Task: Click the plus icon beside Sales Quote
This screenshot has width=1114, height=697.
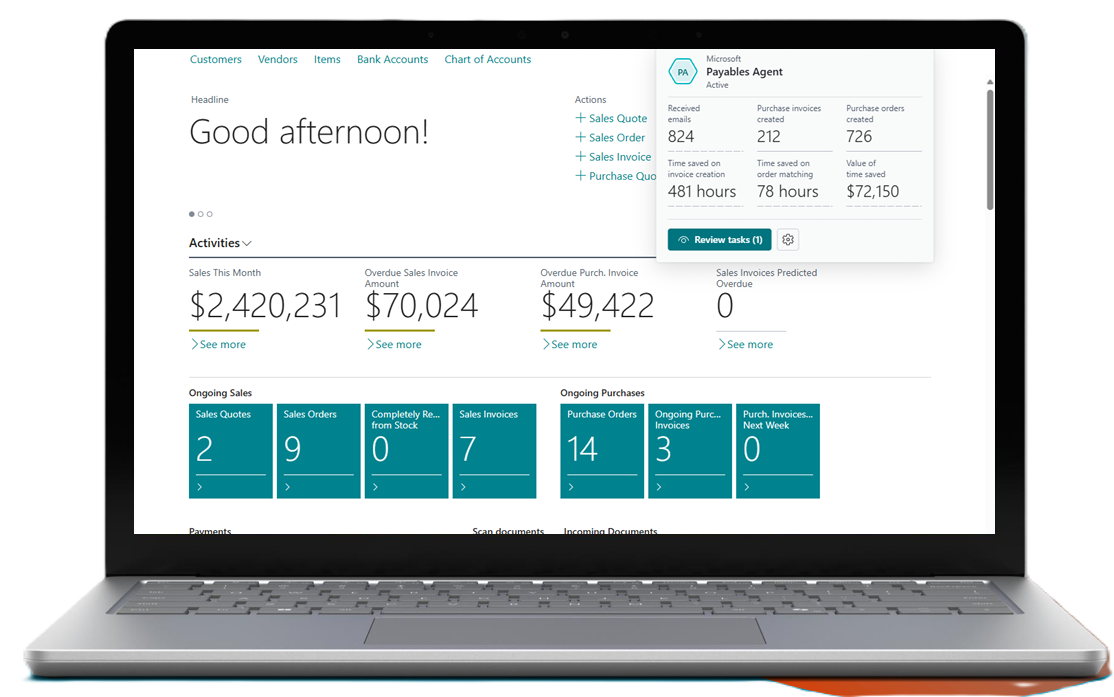Action: [580, 118]
